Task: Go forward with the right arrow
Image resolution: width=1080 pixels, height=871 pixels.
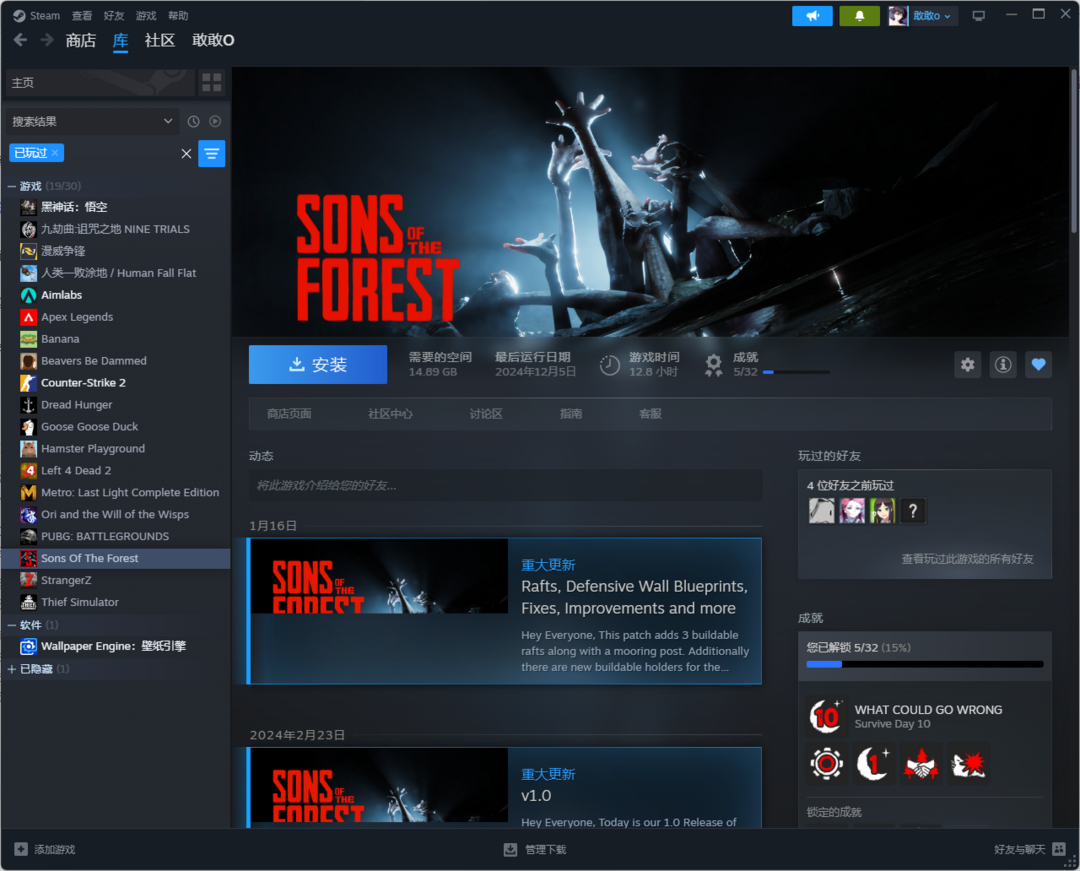Action: 47,40
